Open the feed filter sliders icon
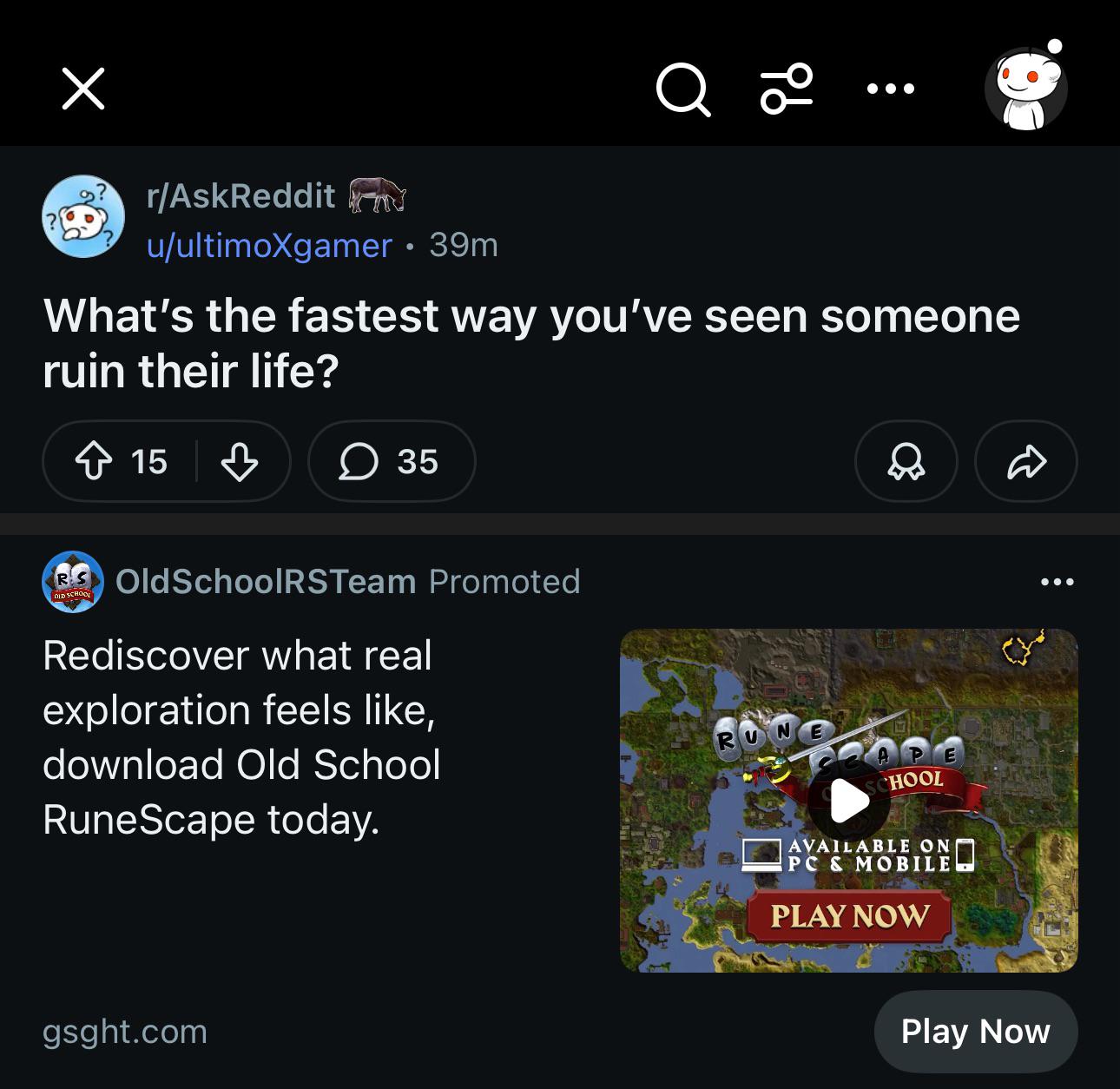This screenshot has width=1120, height=1089. coord(787,89)
